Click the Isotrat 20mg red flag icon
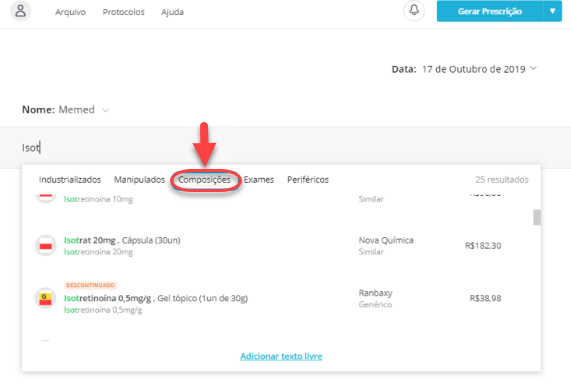The image size is (571, 391). 46,246
